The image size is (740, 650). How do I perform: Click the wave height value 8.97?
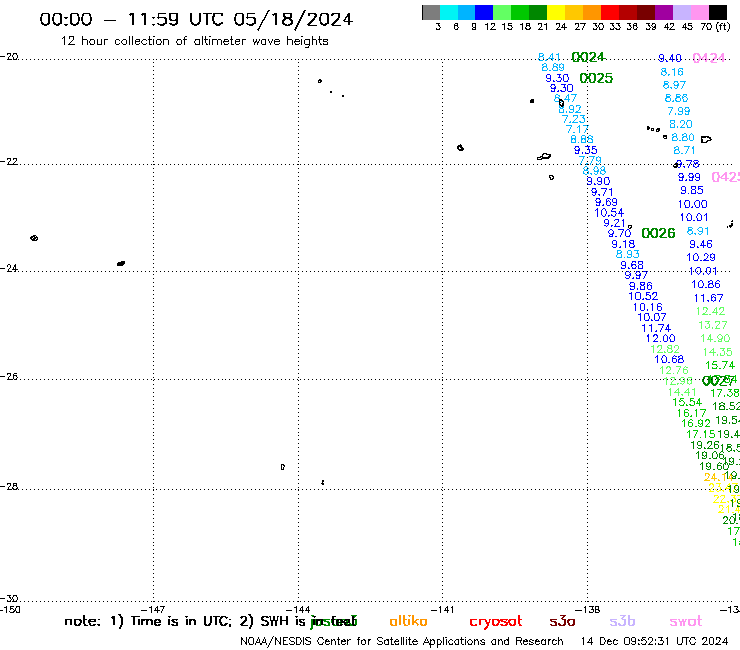pos(674,85)
